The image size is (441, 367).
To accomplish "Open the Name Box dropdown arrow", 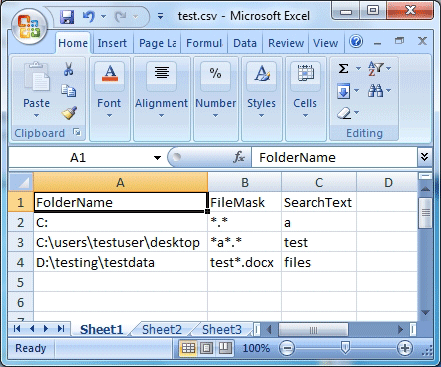I will (x=157, y=158).
